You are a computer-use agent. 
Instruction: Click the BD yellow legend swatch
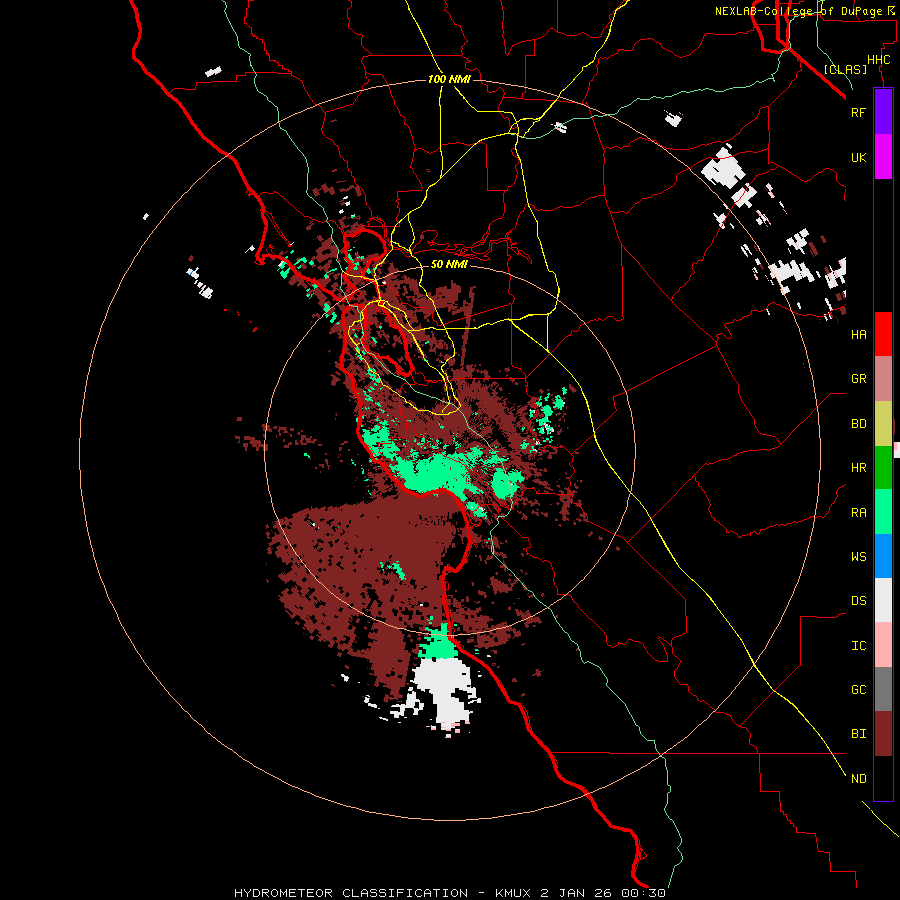pos(883,423)
